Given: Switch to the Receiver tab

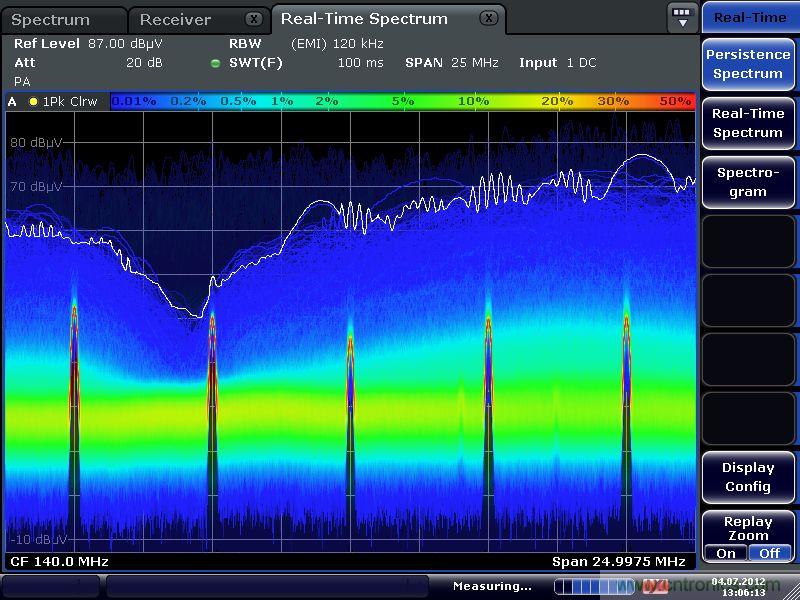Looking at the screenshot, I should (x=176, y=20).
